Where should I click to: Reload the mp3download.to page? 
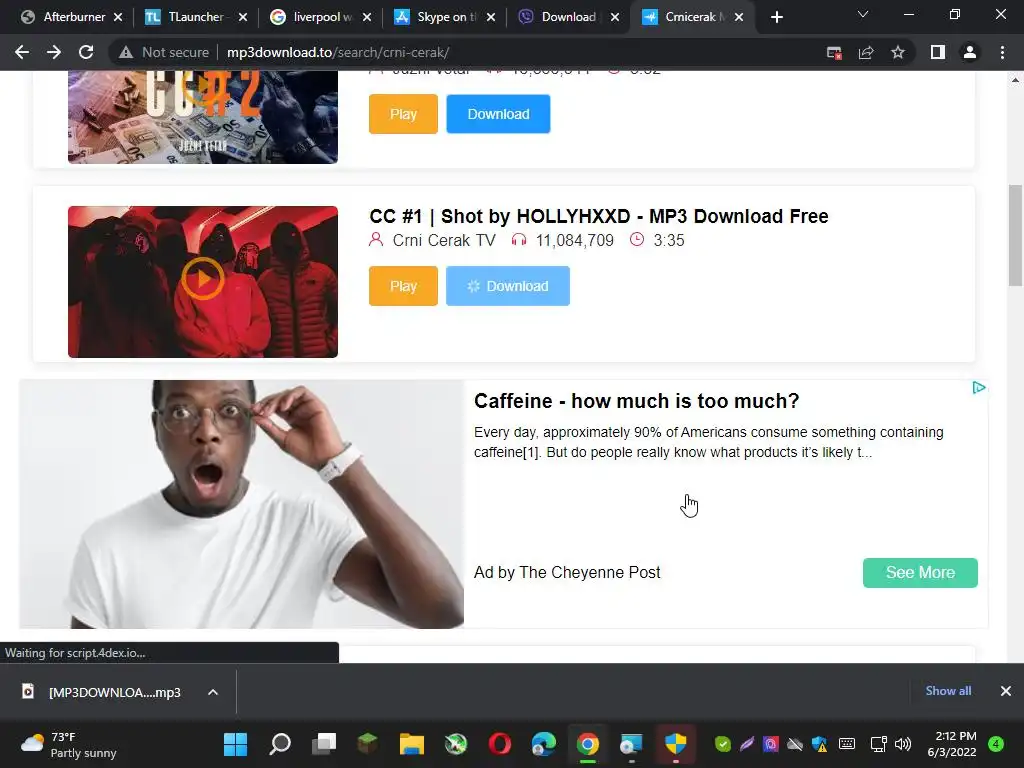(86, 52)
